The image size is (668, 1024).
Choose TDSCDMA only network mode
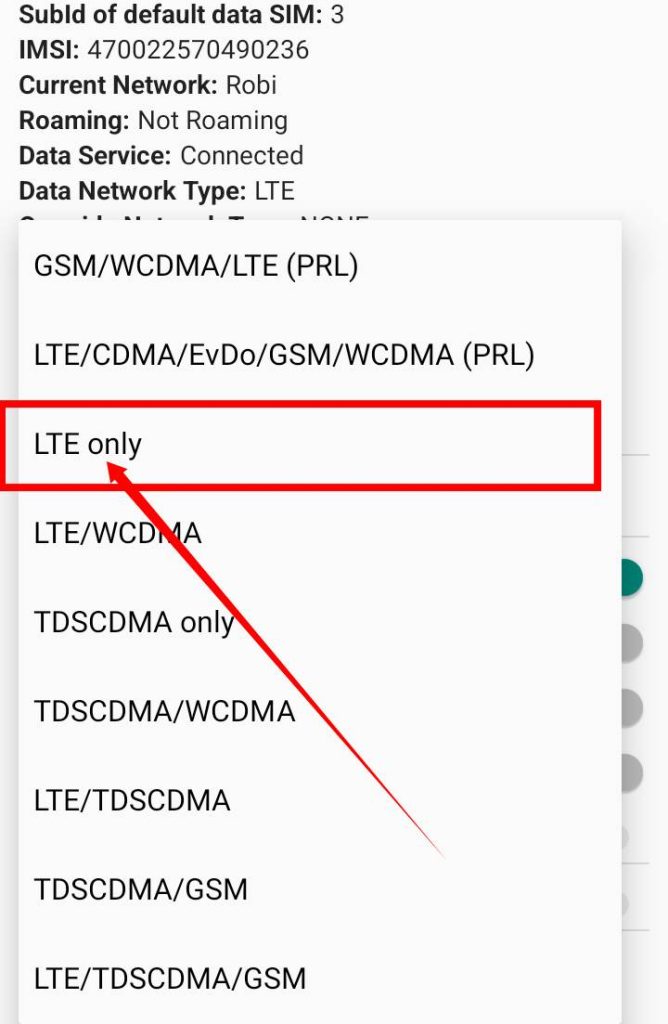click(x=134, y=622)
